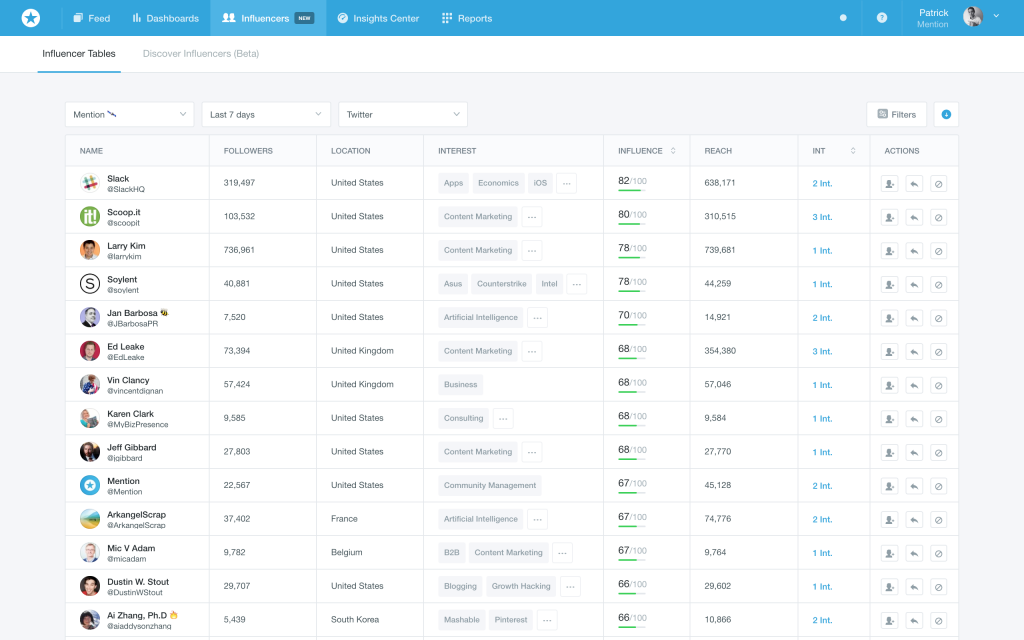Open the Influencers nav item
The width and height of the screenshot is (1024, 640).
pyautogui.click(x=268, y=18)
